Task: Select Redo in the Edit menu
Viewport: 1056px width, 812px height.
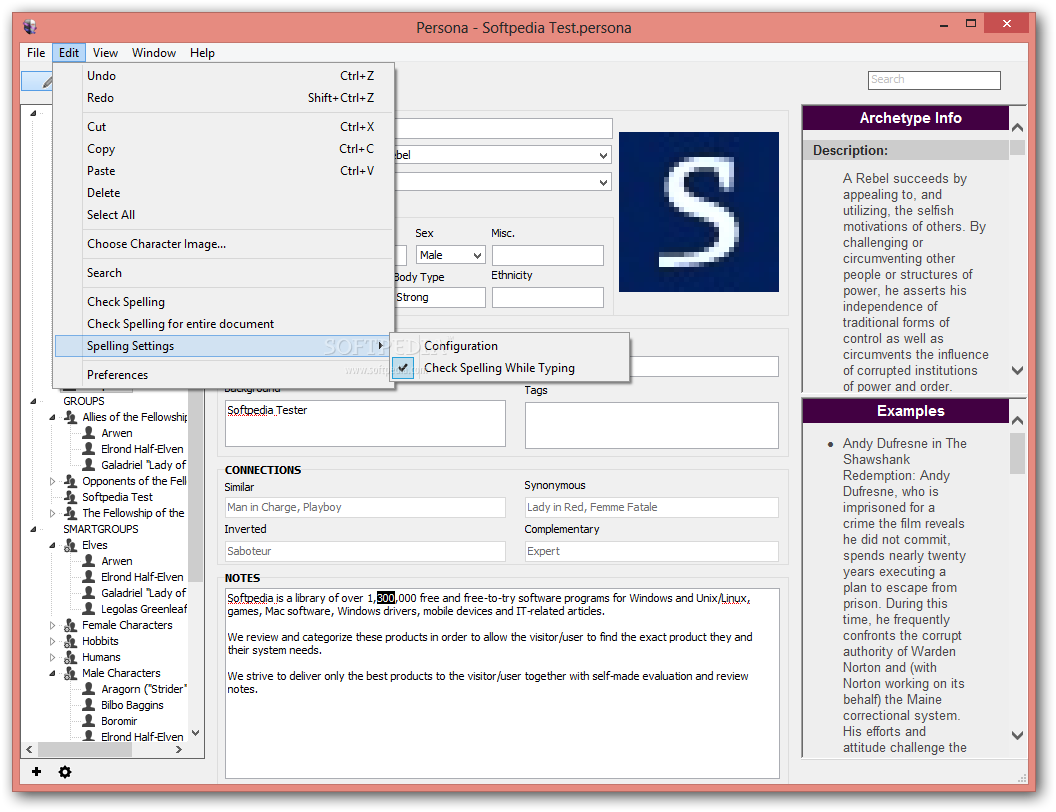Action: tap(224, 98)
